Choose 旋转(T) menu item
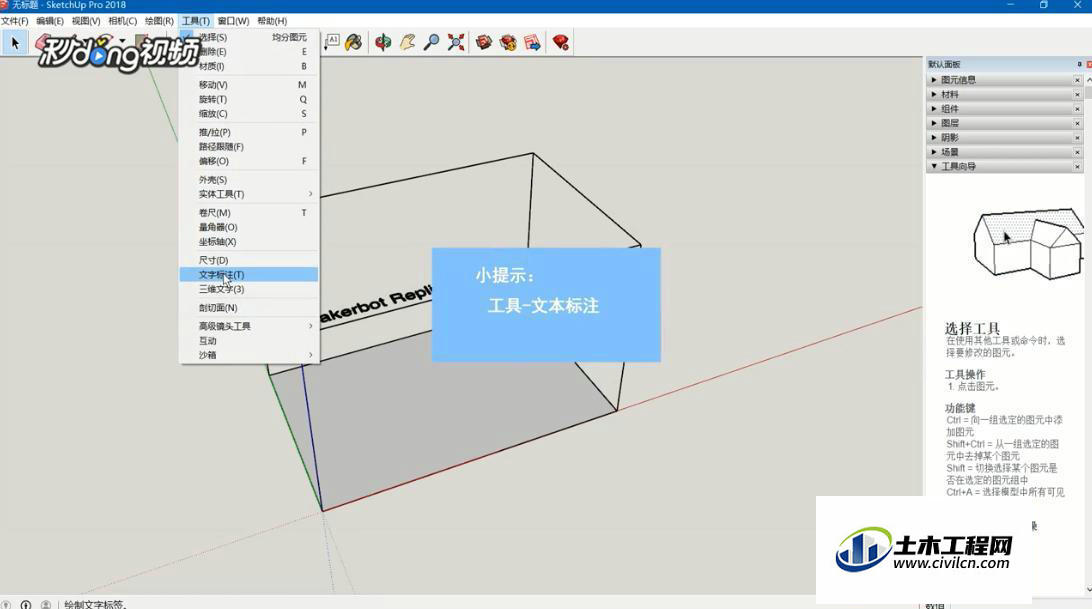 click(x=249, y=100)
